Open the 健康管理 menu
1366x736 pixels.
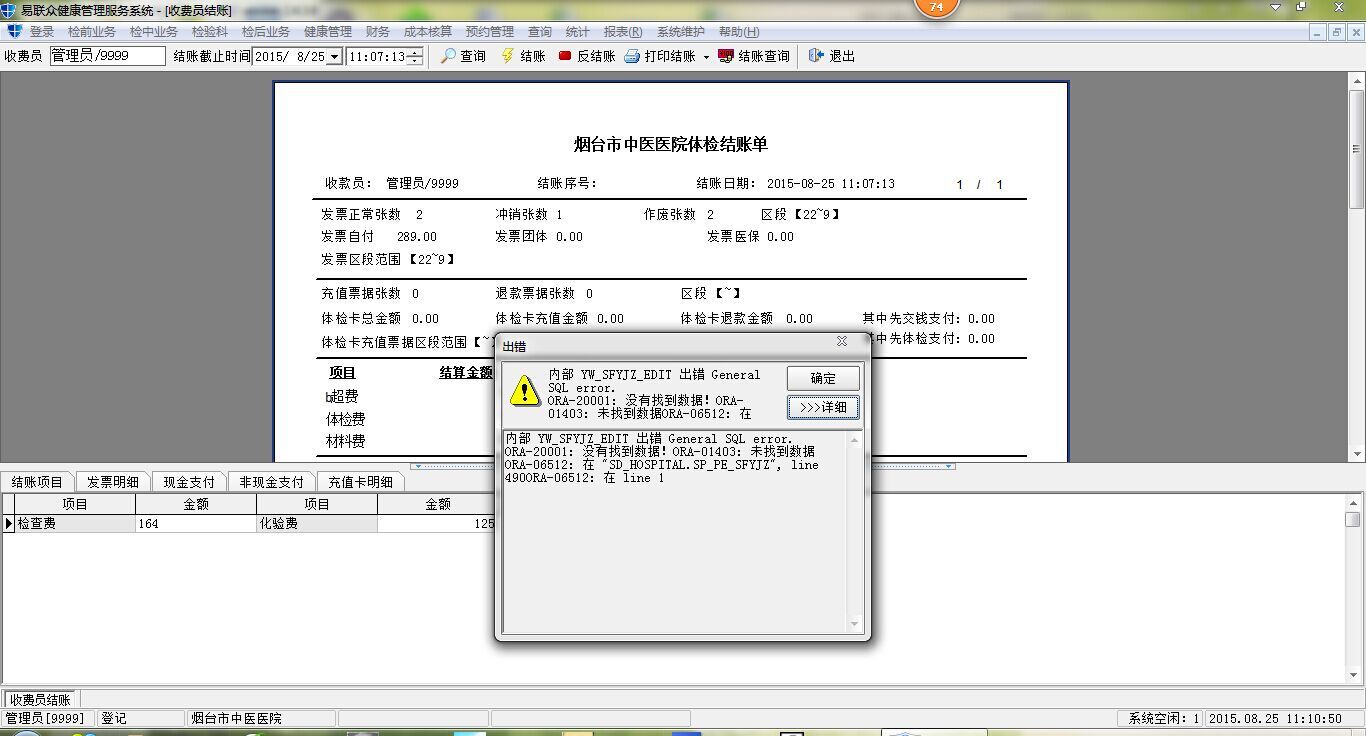coord(328,32)
